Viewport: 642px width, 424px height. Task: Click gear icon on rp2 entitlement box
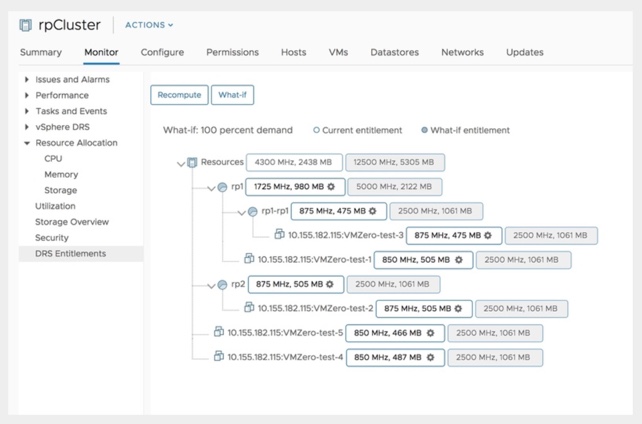(331, 284)
